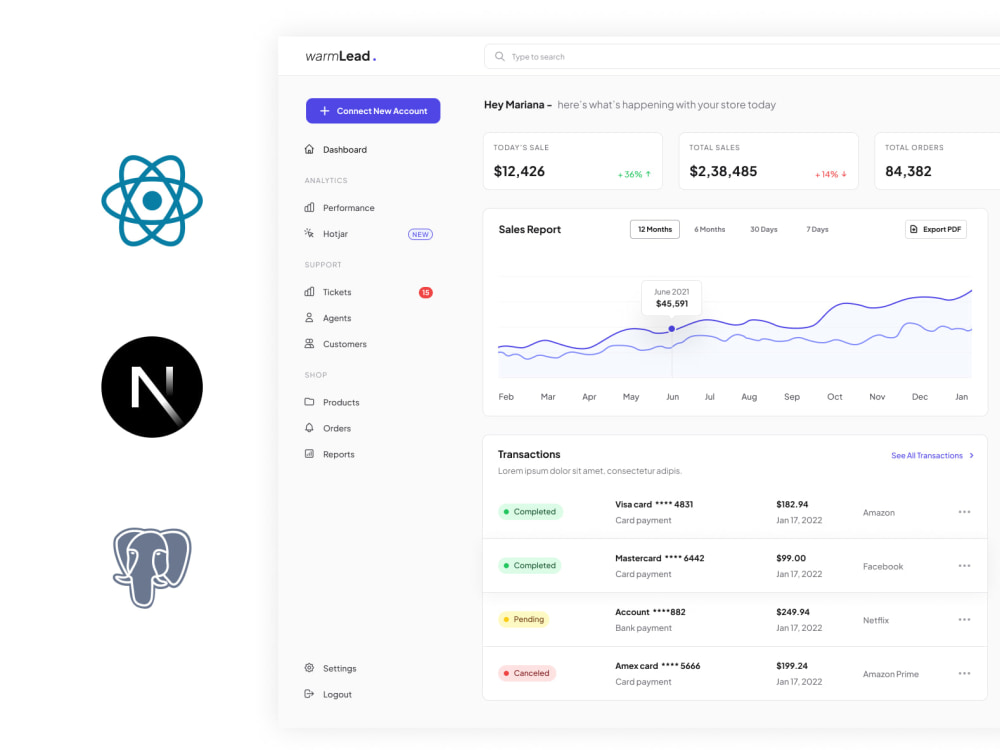The image size is (1000, 750).
Task: Open more options for Amazon Prime transaction
Action: tap(964, 673)
